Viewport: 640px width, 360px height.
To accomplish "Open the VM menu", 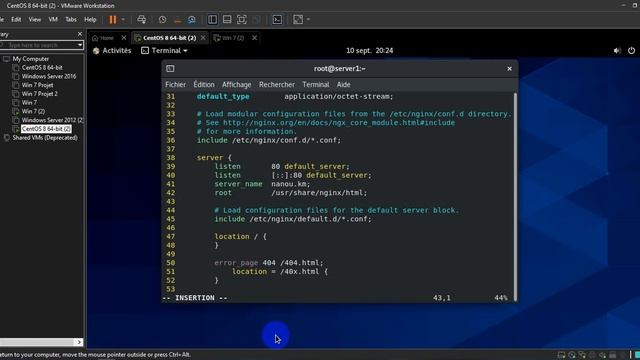I will point(53,20).
